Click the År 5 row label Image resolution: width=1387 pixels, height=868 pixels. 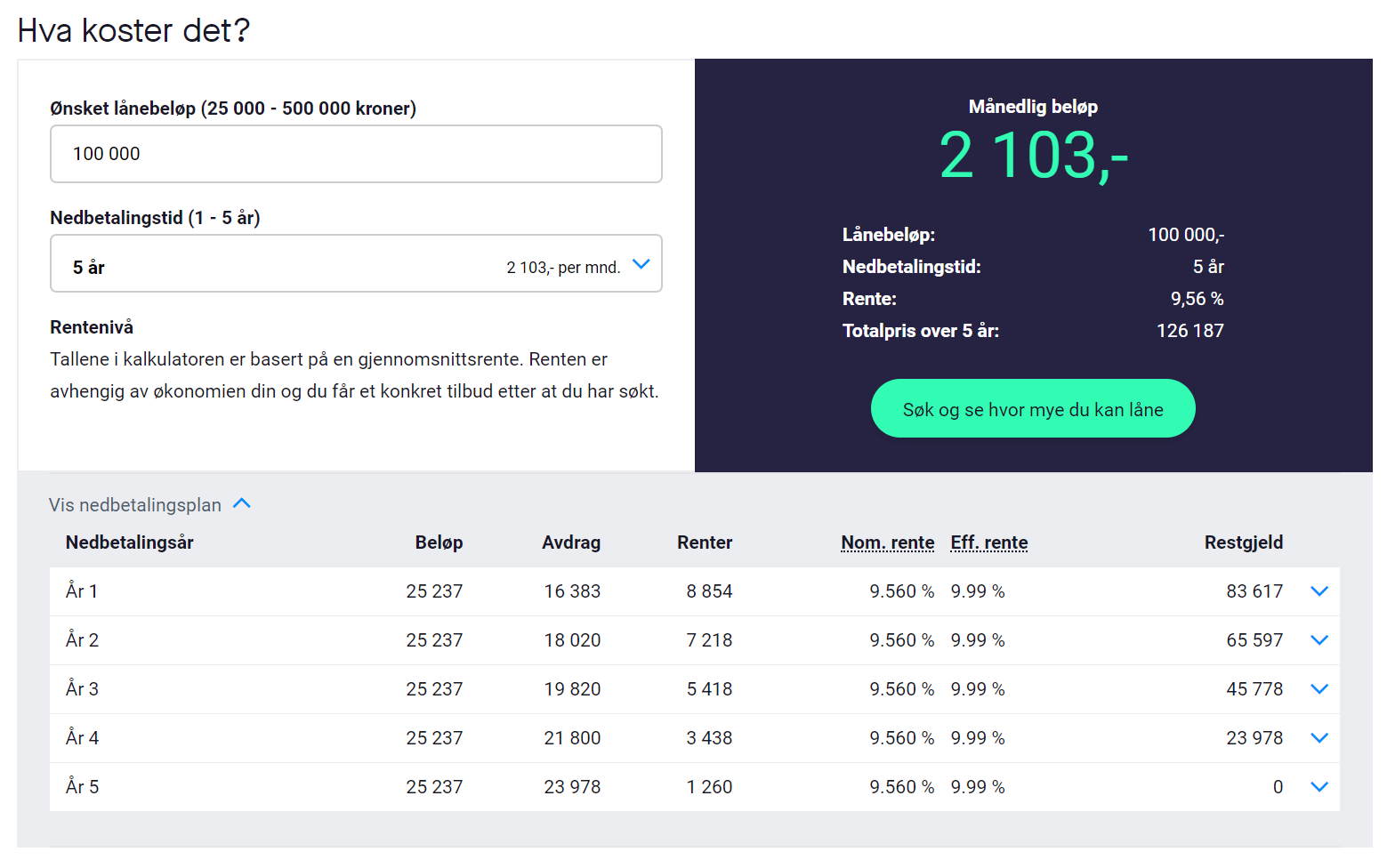click(x=82, y=787)
